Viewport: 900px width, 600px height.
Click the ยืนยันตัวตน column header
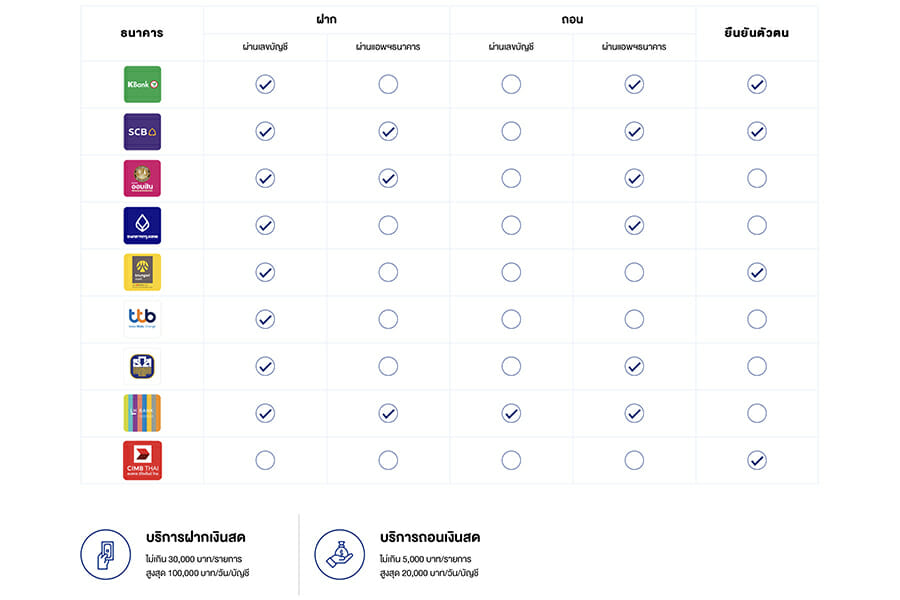point(757,33)
